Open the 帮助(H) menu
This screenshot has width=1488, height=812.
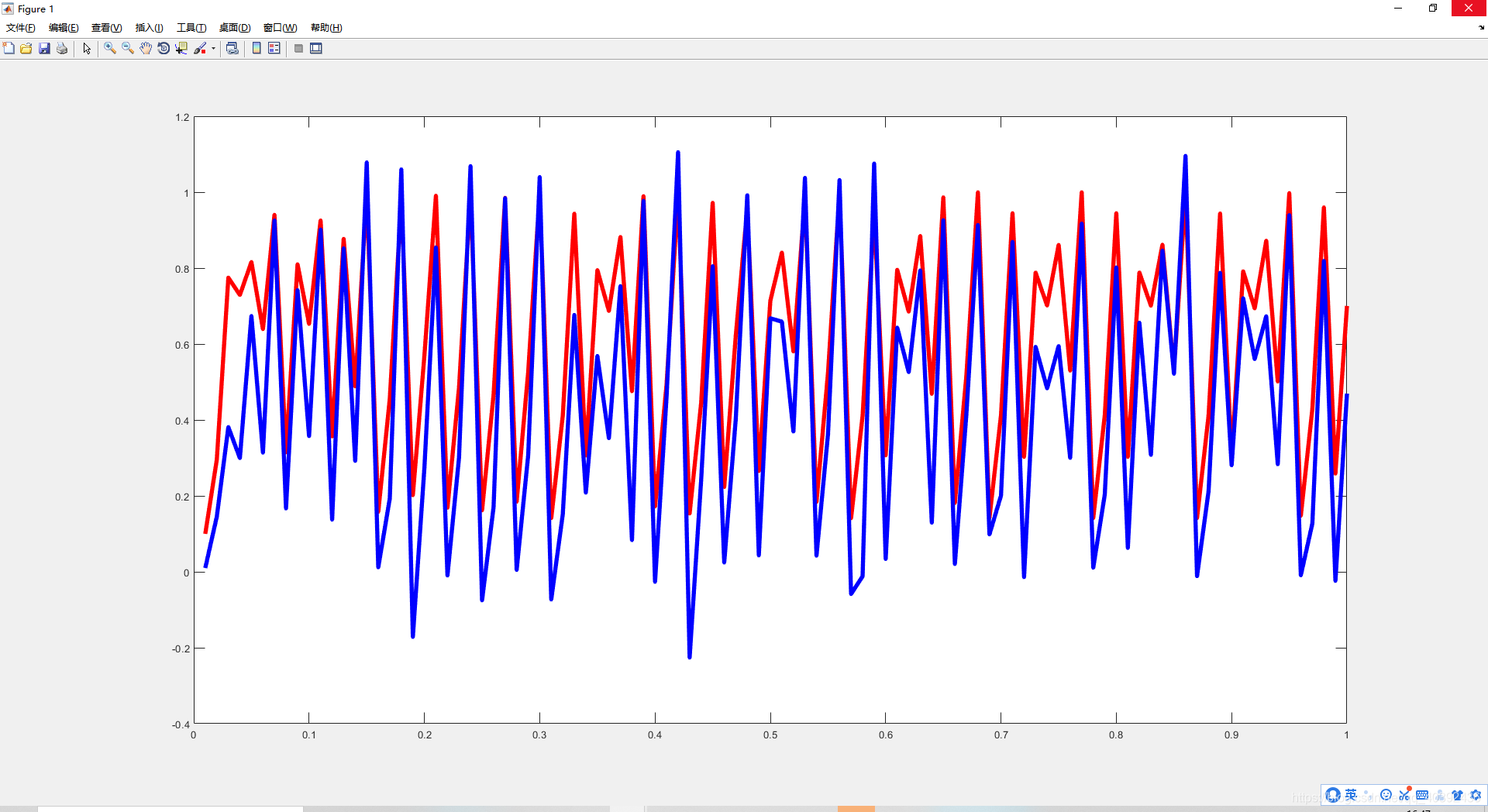(326, 28)
